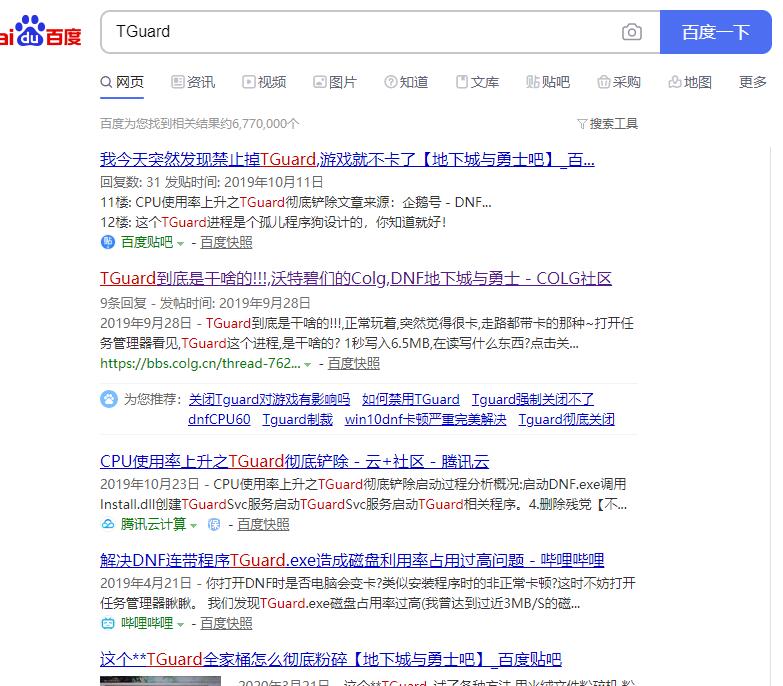This screenshot has width=783, height=686.
Task: Expand dropdown arrow next to 百度贴吧
Action: 181,244
